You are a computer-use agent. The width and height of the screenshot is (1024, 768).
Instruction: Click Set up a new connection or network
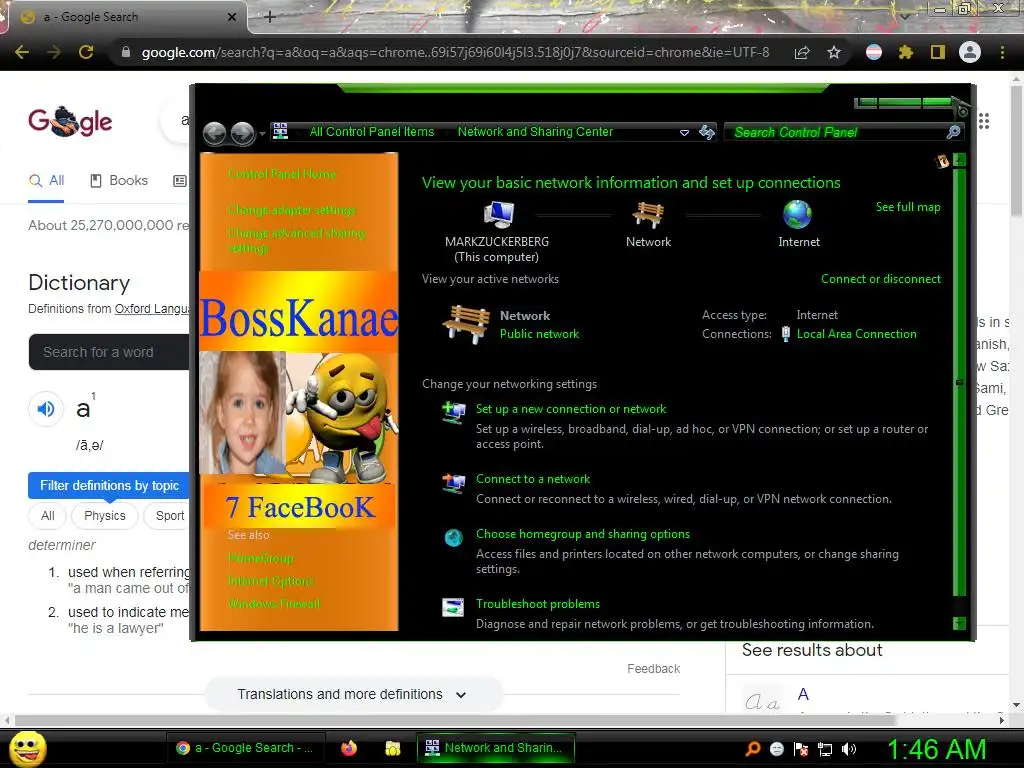coord(571,409)
